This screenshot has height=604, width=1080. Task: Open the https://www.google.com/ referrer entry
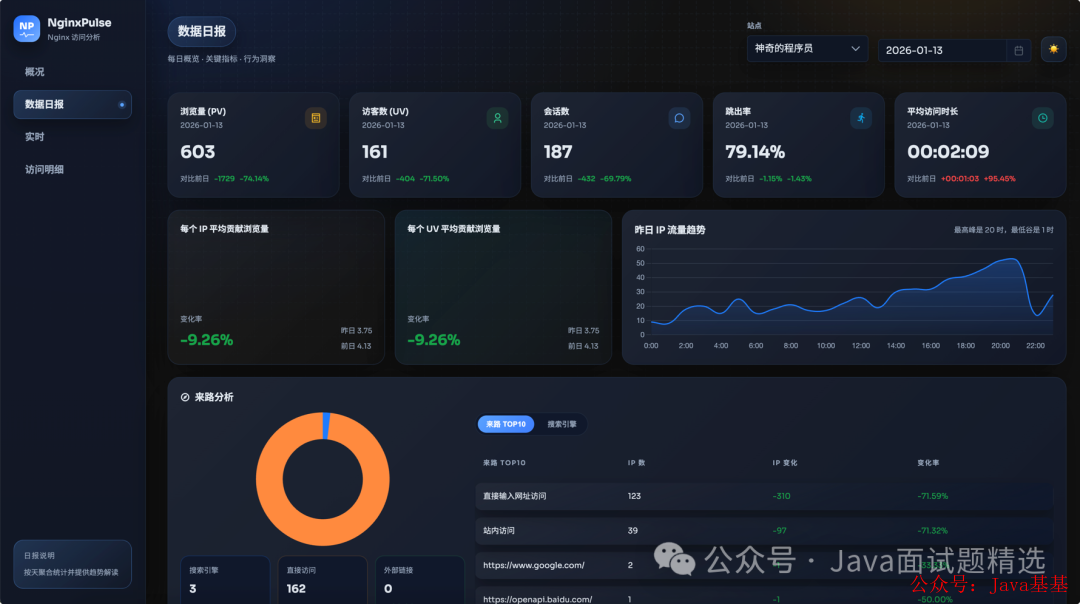coord(534,565)
